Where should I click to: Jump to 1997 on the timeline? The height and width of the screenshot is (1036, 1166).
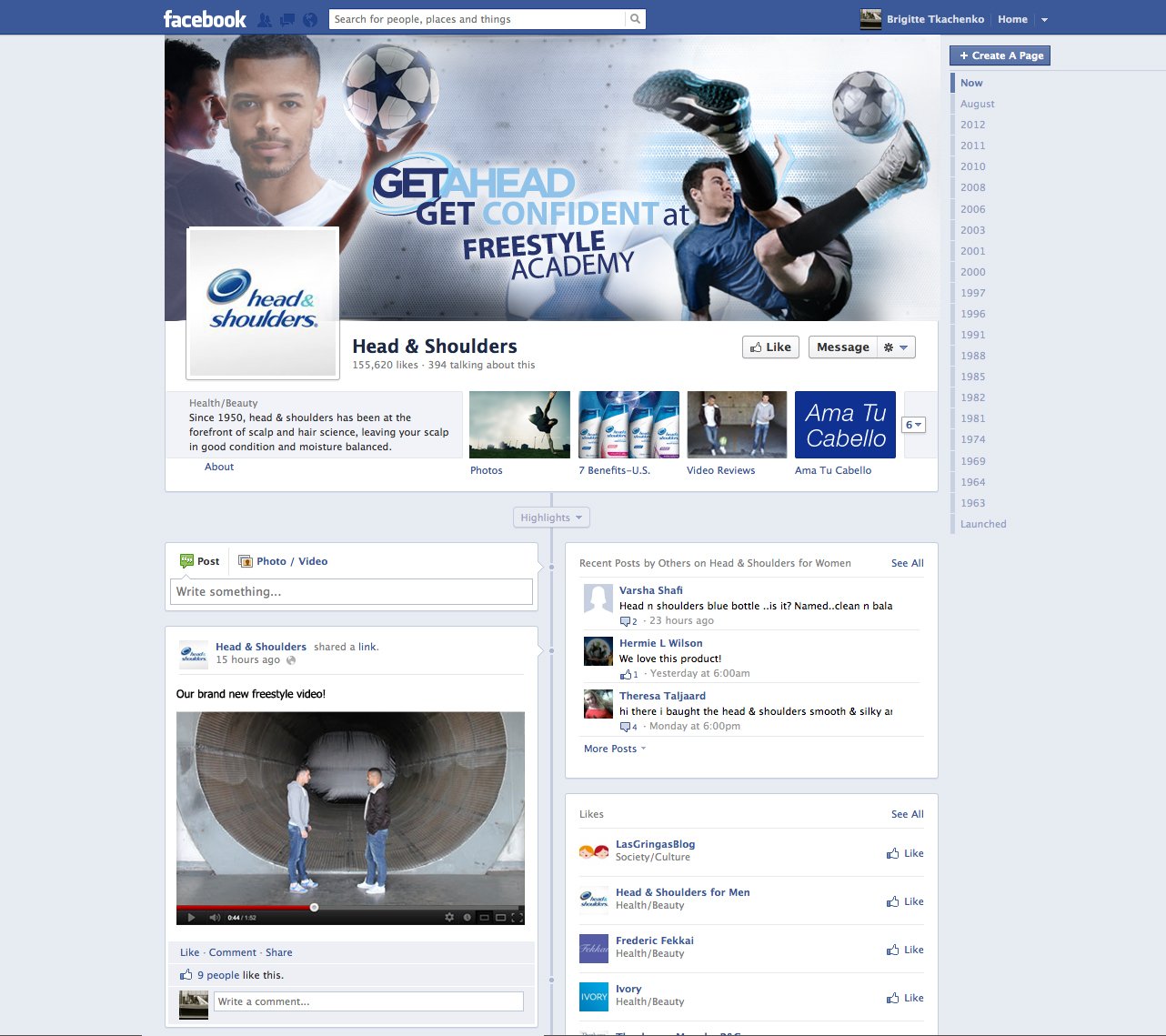tap(973, 293)
